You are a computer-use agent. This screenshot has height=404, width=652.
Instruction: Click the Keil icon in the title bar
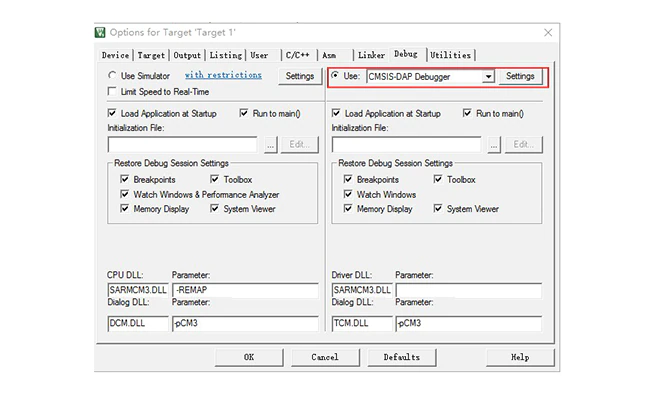click(x=100, y=32)
